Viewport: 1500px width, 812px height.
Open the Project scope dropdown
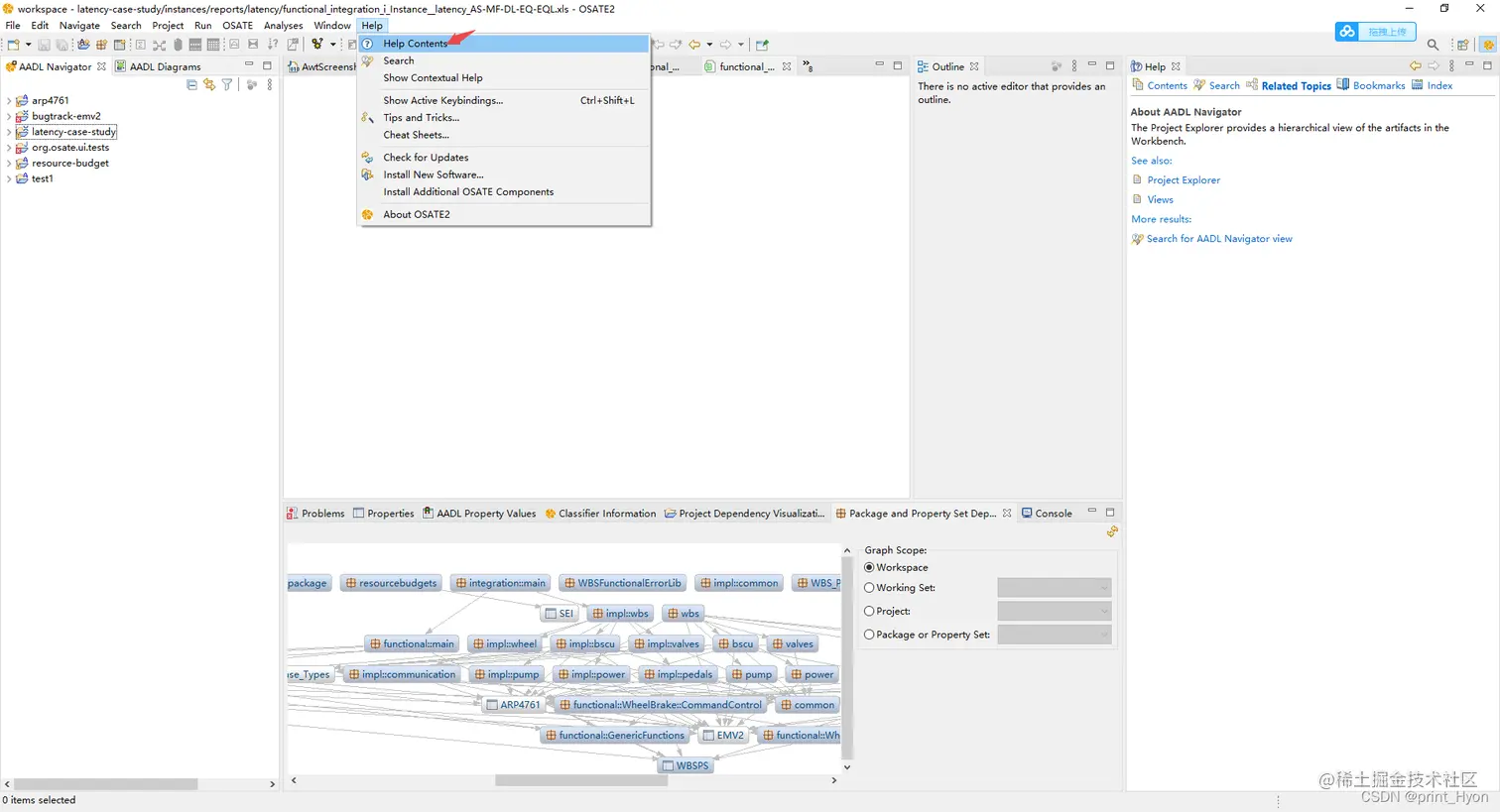(1054, 612)
